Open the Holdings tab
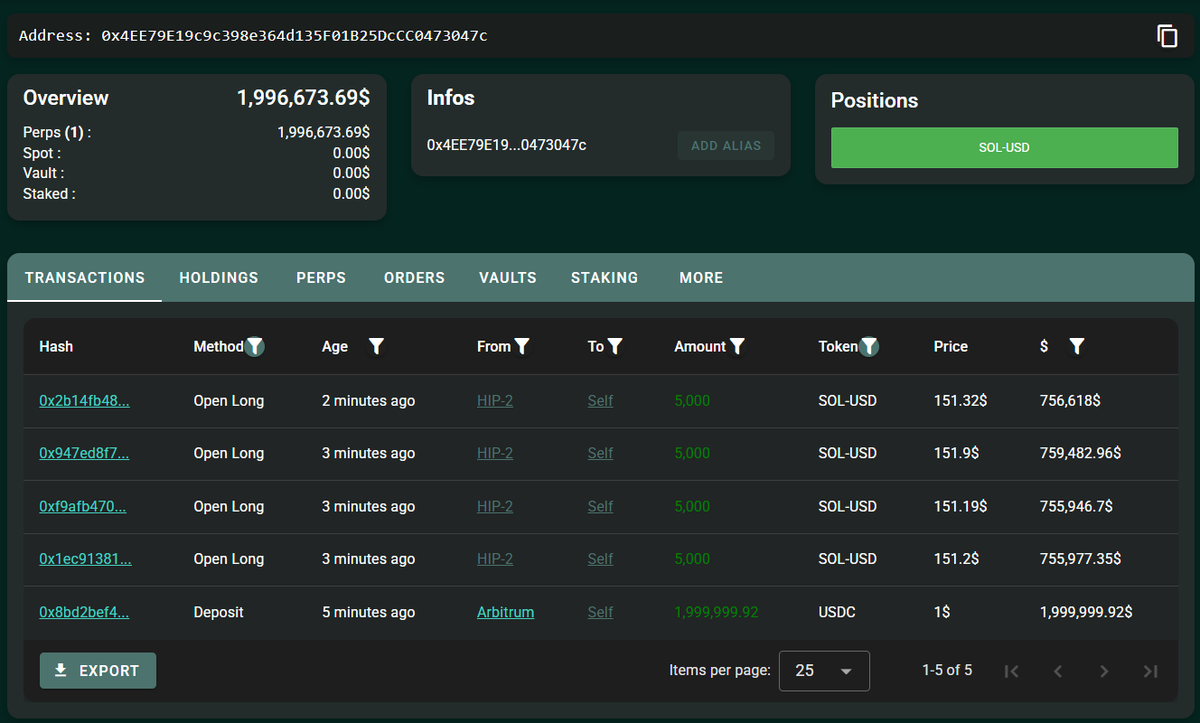 click(x=219, y=278)
